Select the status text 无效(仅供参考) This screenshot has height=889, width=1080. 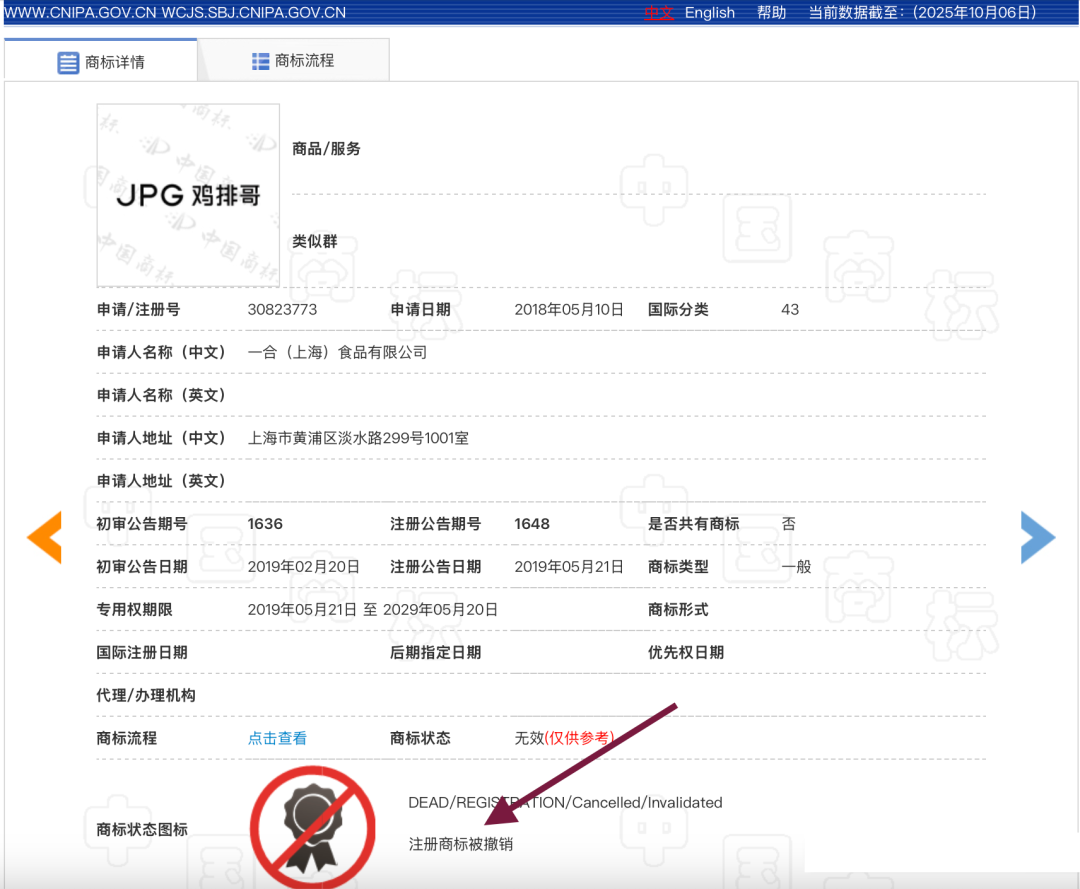pos(564,738)
